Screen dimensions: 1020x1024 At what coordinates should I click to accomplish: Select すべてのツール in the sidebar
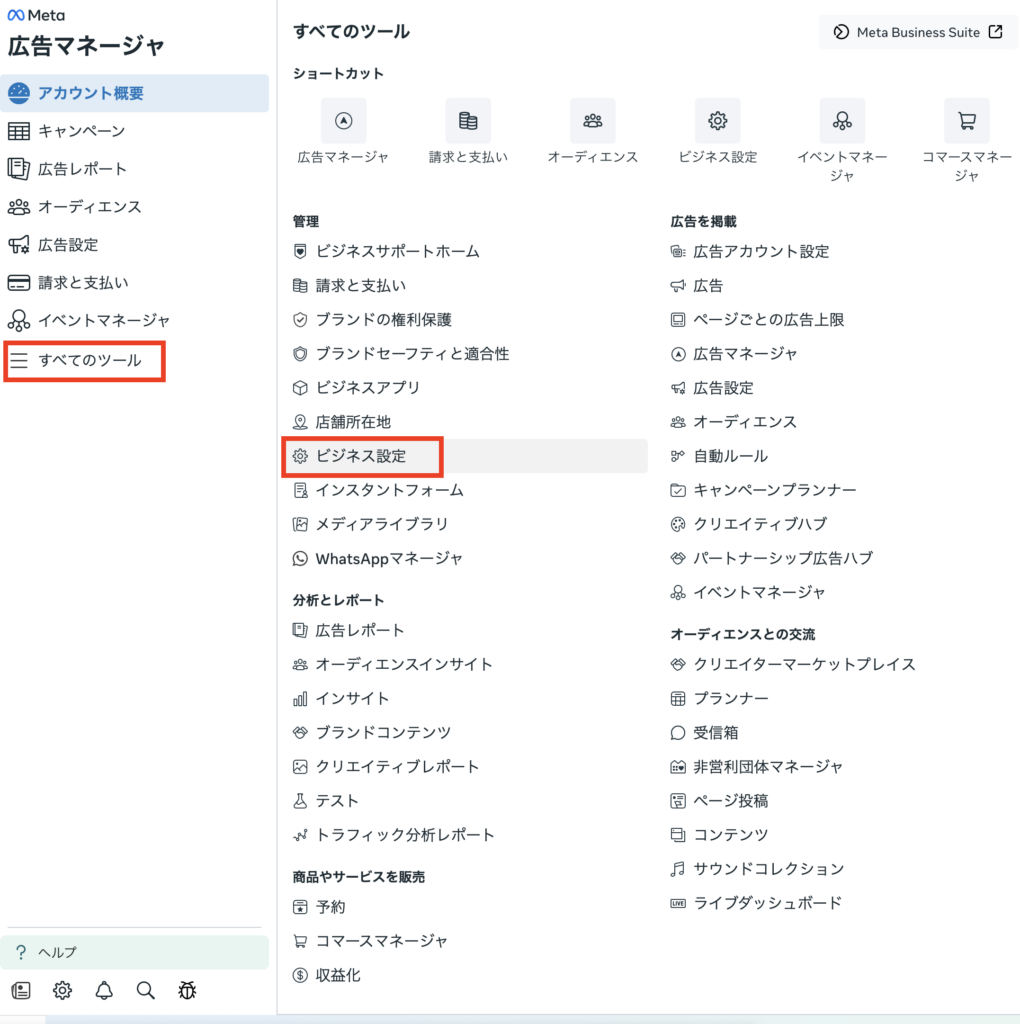[x=85, y=360]
